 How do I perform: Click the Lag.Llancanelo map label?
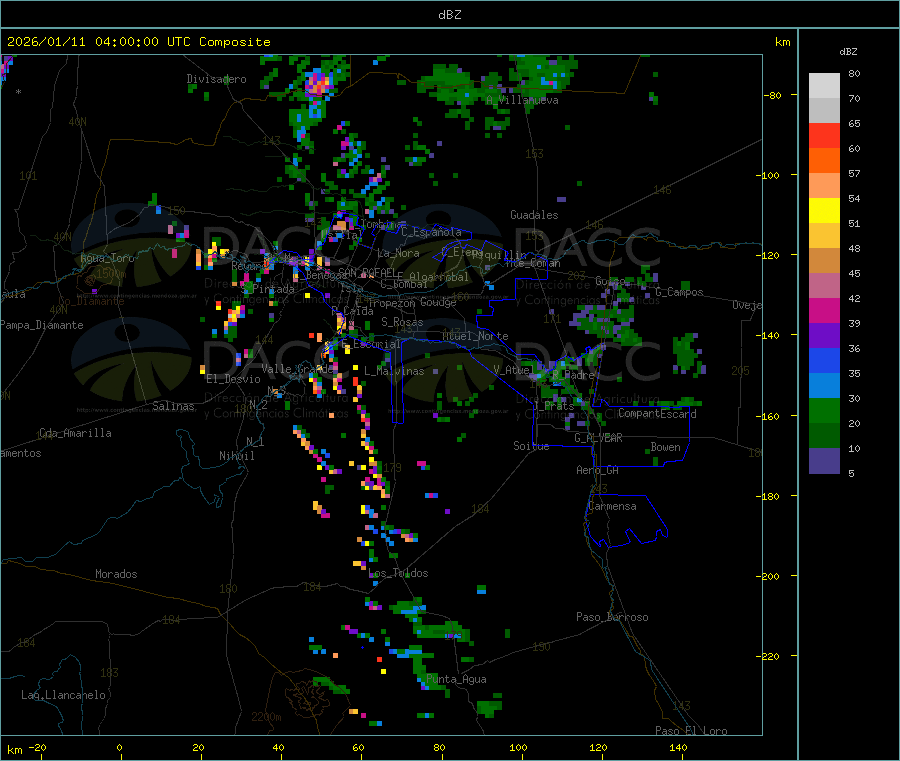pyautogui.click(x=64, y=695)
